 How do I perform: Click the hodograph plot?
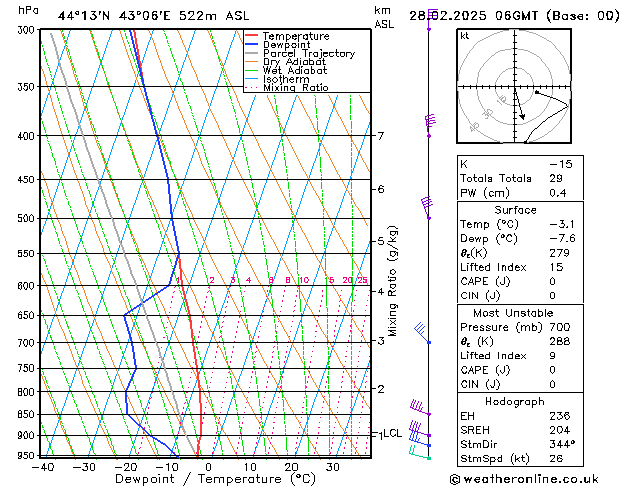pos(514,86)
